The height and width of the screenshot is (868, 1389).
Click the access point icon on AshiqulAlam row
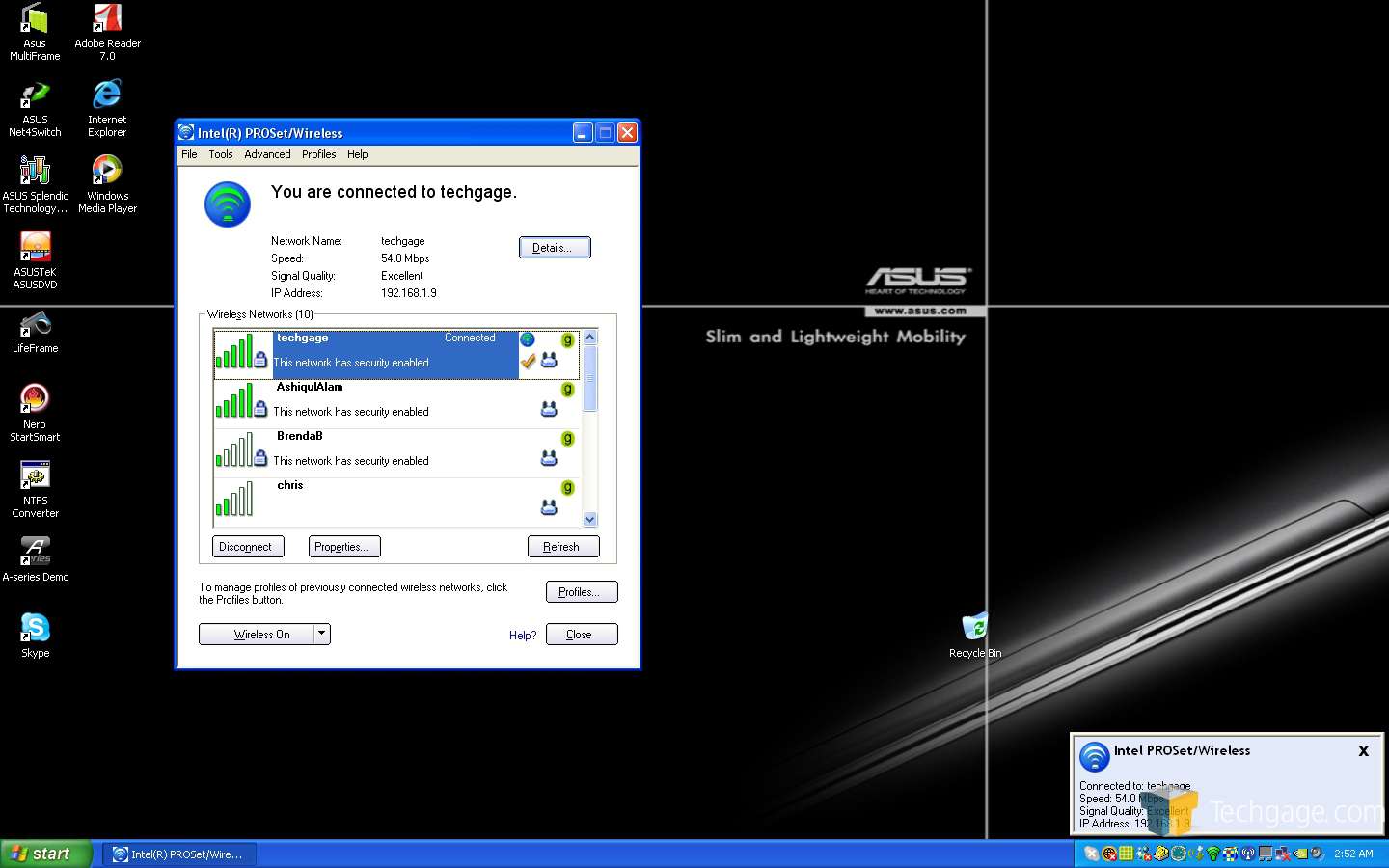click(x=549, y=409)
